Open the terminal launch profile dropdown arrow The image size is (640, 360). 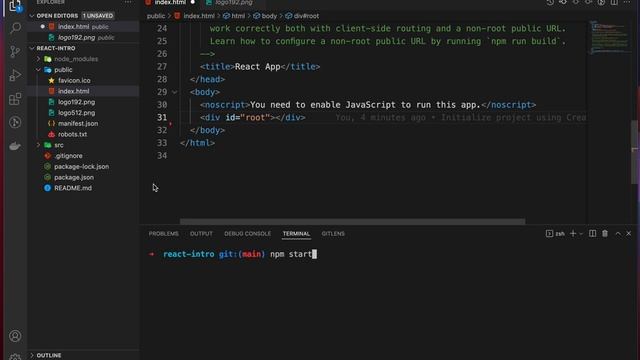click(581, 234)
